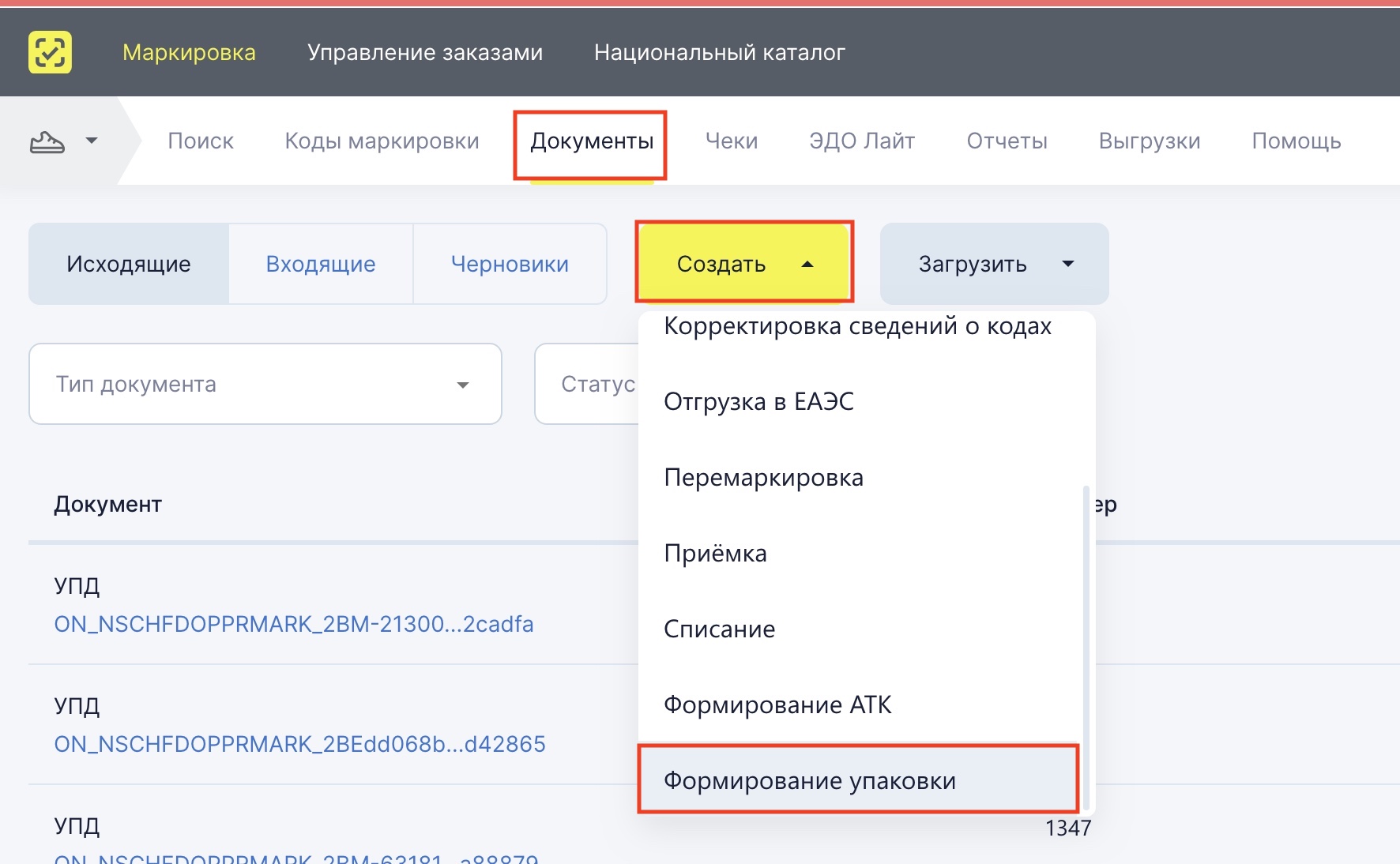Open document ON_NSCHFDOPPRMARK_2BM-21300...2cadfa
Image resolution: width=1400 pixels, height=864 pixels.
click(x=294, y=624)
